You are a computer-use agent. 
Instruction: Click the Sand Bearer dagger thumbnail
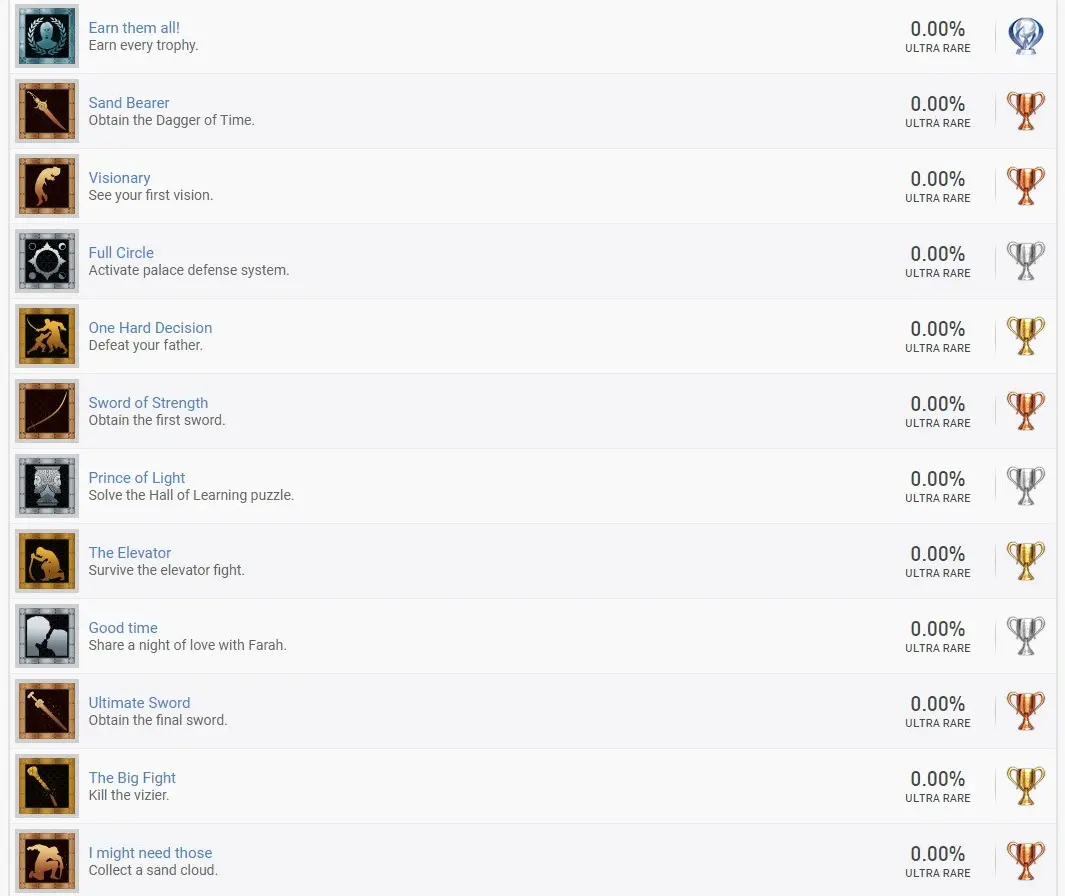tap(47, 111)
